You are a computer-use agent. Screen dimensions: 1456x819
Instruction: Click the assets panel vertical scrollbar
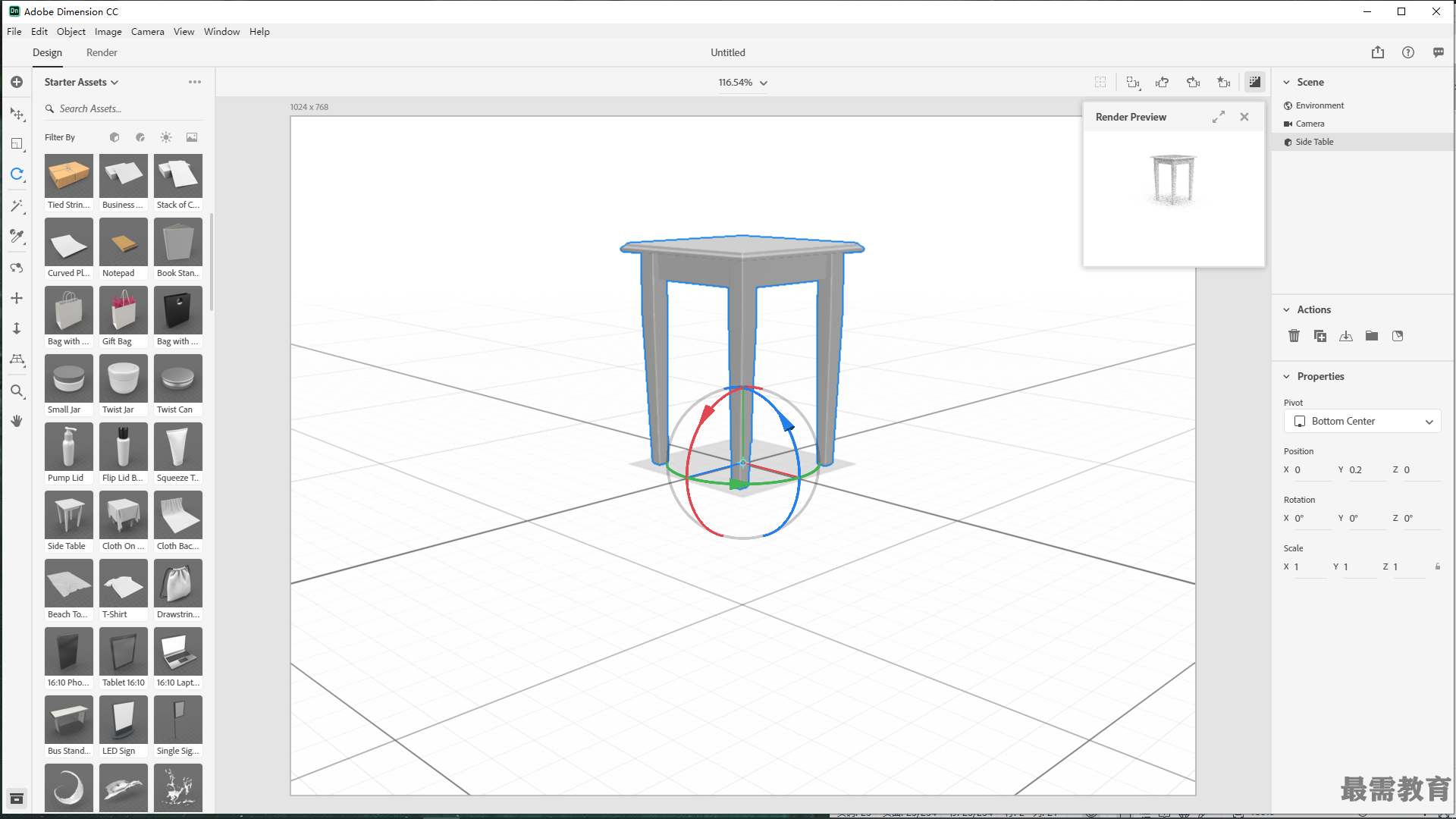point(211,262)
